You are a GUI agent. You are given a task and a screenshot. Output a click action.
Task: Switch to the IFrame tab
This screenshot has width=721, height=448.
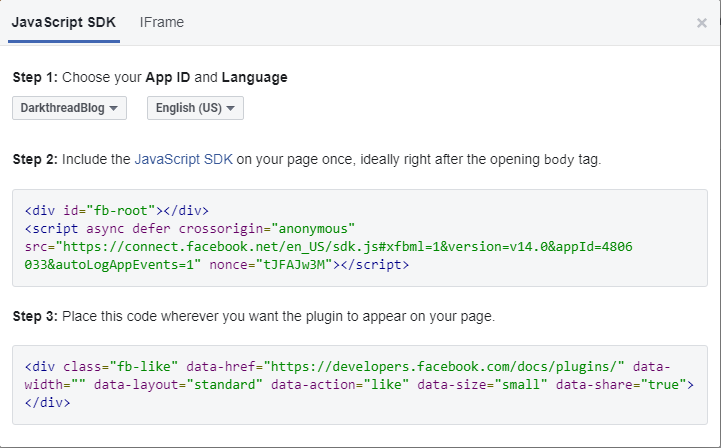point(161,22)
